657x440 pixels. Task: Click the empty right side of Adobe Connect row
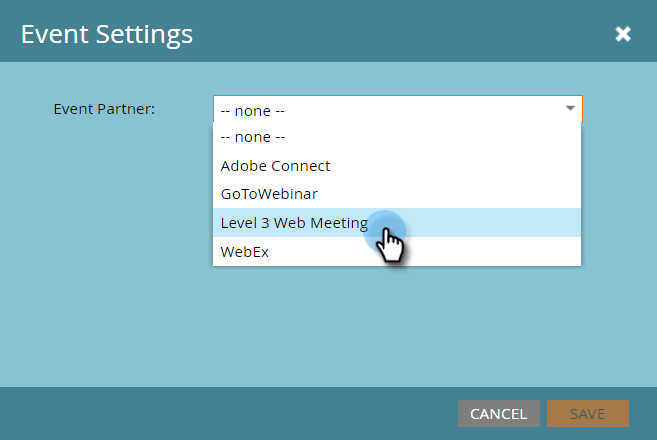(456, 166)
